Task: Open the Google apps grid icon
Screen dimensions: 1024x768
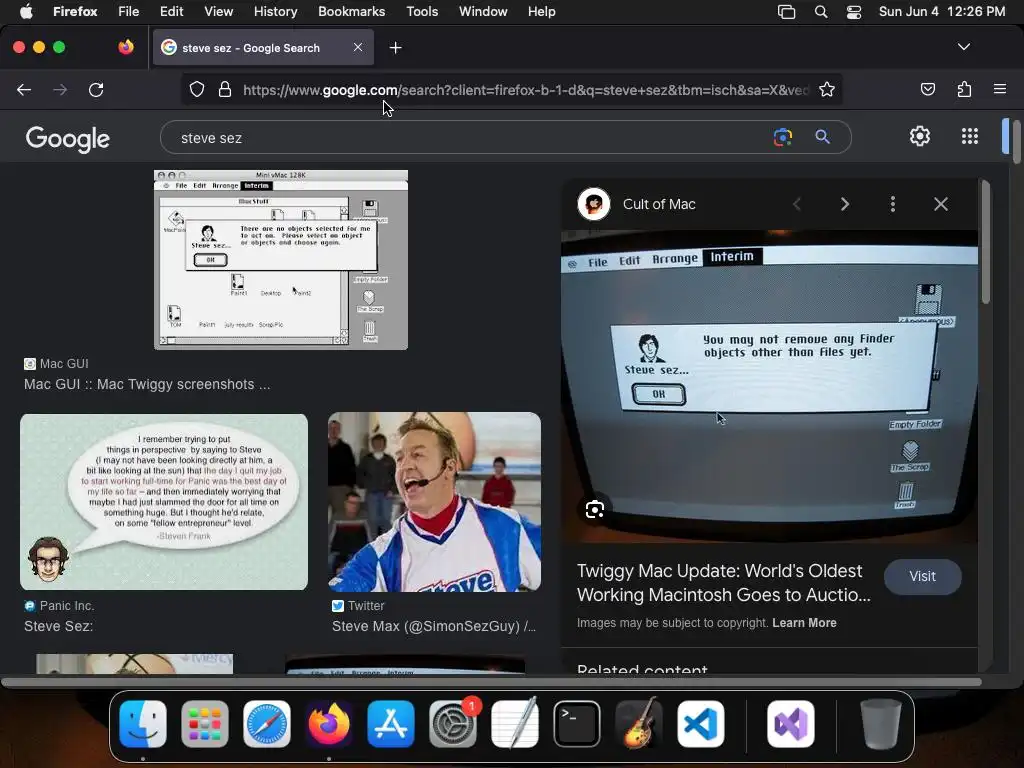Action: coord(970,136)
